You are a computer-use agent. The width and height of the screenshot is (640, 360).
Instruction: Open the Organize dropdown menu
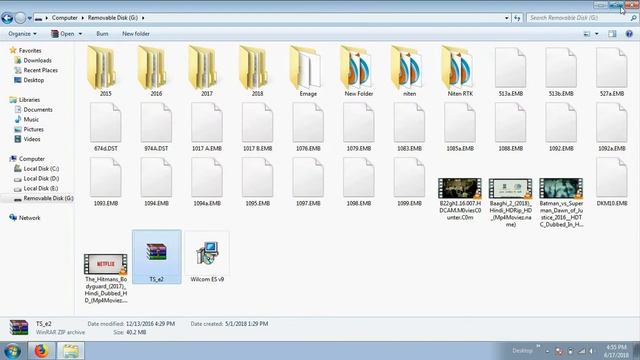[22, 34]
